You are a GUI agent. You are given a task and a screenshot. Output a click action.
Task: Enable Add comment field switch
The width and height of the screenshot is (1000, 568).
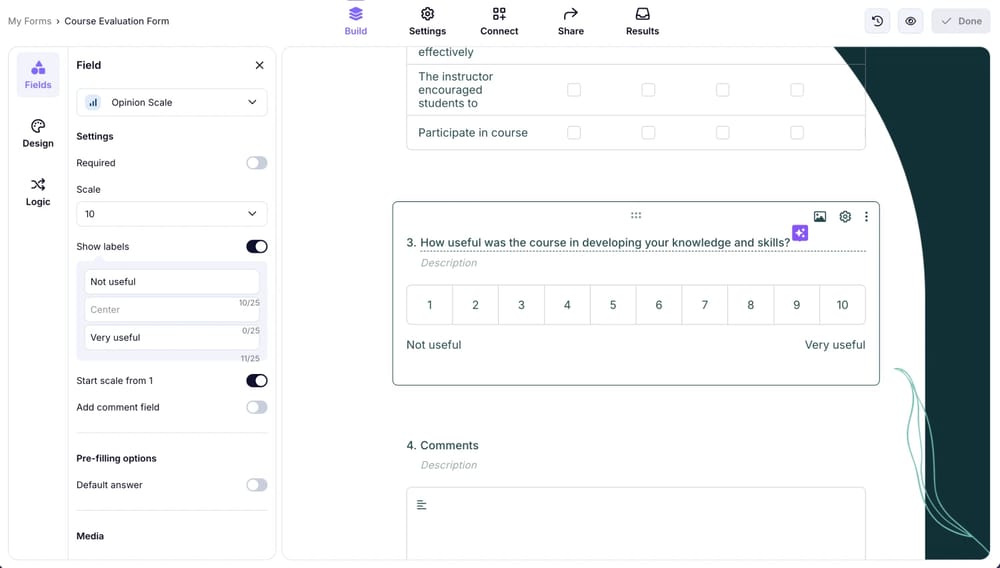(257, 407)
